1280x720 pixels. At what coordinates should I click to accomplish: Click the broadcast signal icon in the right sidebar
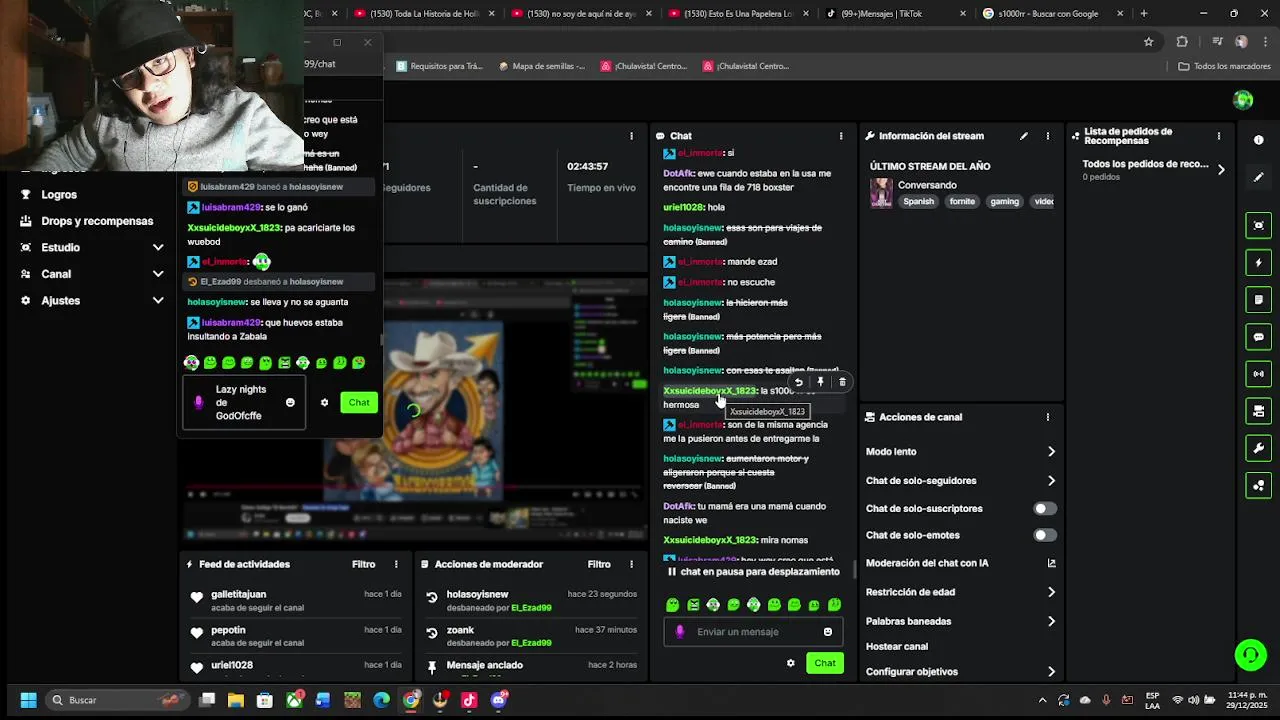pos(1259,374)
